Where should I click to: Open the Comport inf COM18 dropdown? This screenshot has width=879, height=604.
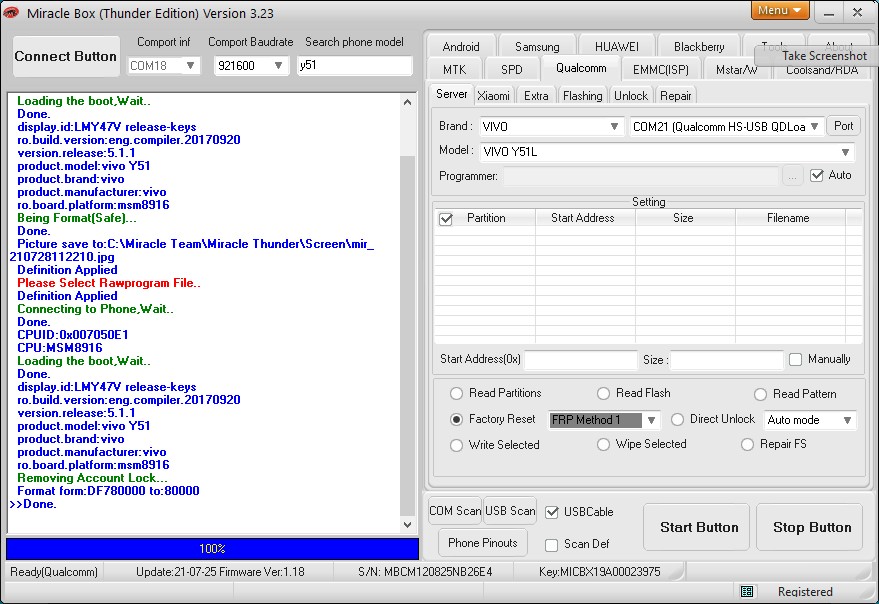pos(164,66)
